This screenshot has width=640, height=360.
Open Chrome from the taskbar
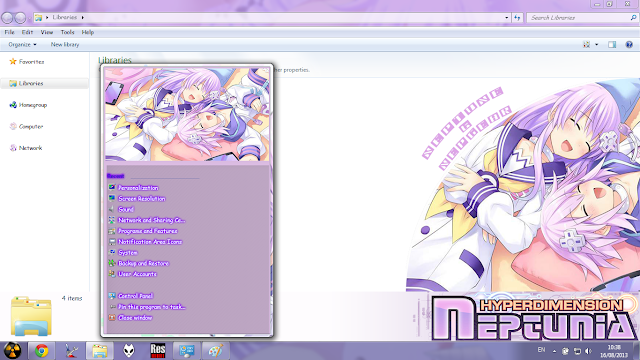[41, 351]
